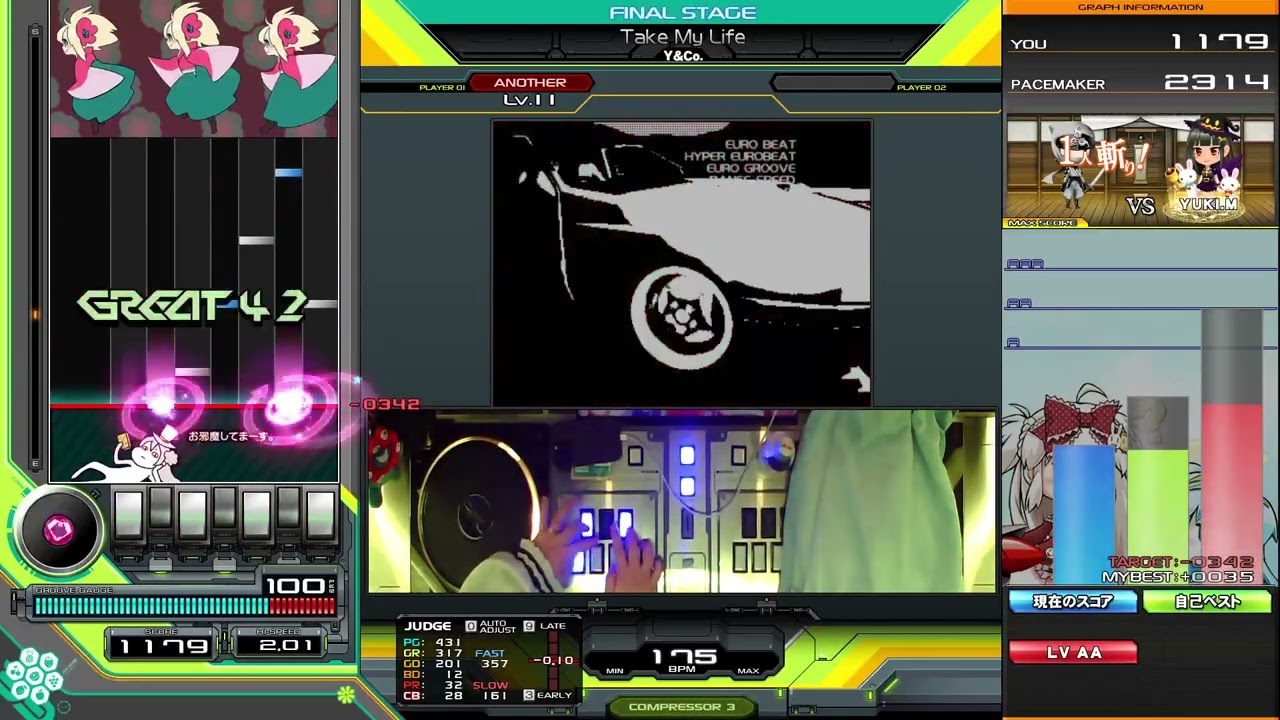The height and width of the screenshot is (720, 1280).
Task: Click the blue current score bar
Action: point(1083,515)
